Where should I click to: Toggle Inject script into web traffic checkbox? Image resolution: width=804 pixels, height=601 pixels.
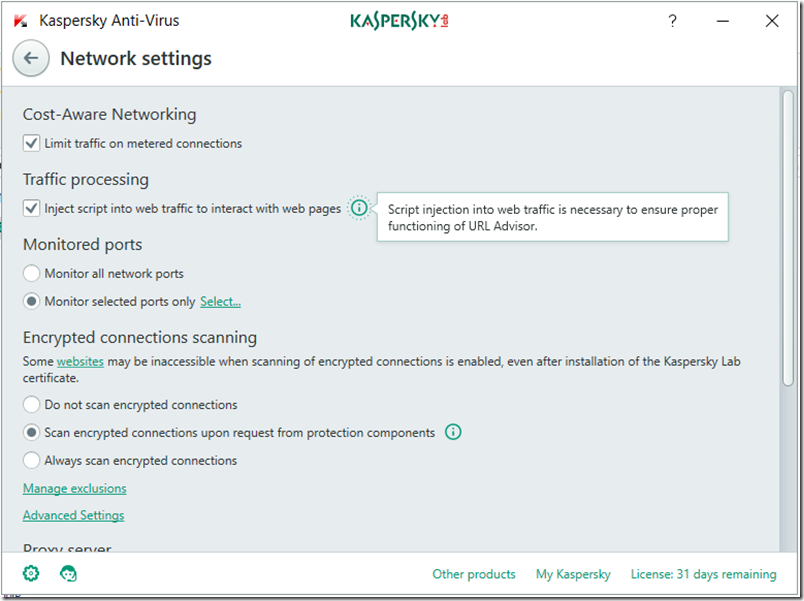(31, 208)
